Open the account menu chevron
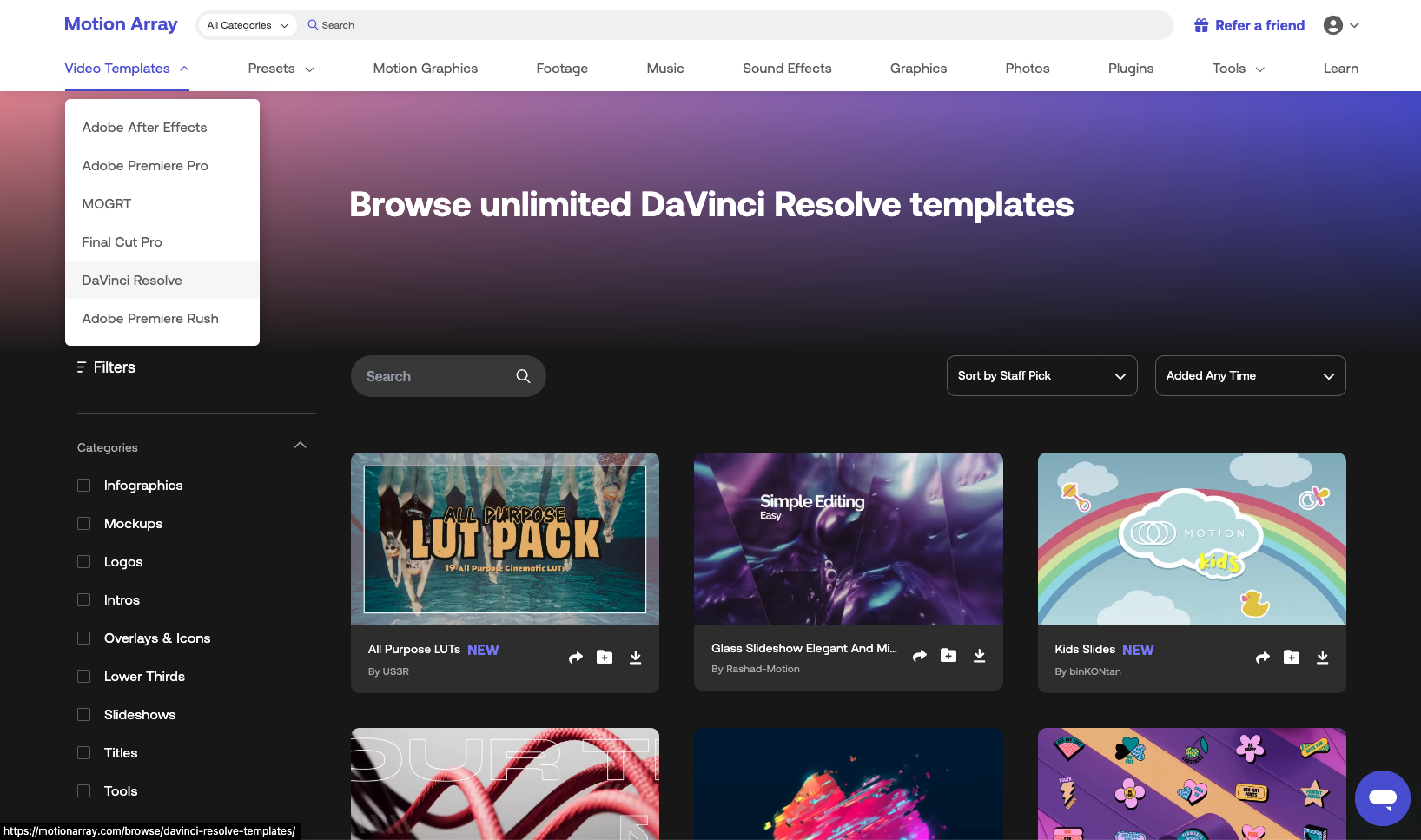Viewport: 1421px width, 840px height. [x=1354, y=25]
